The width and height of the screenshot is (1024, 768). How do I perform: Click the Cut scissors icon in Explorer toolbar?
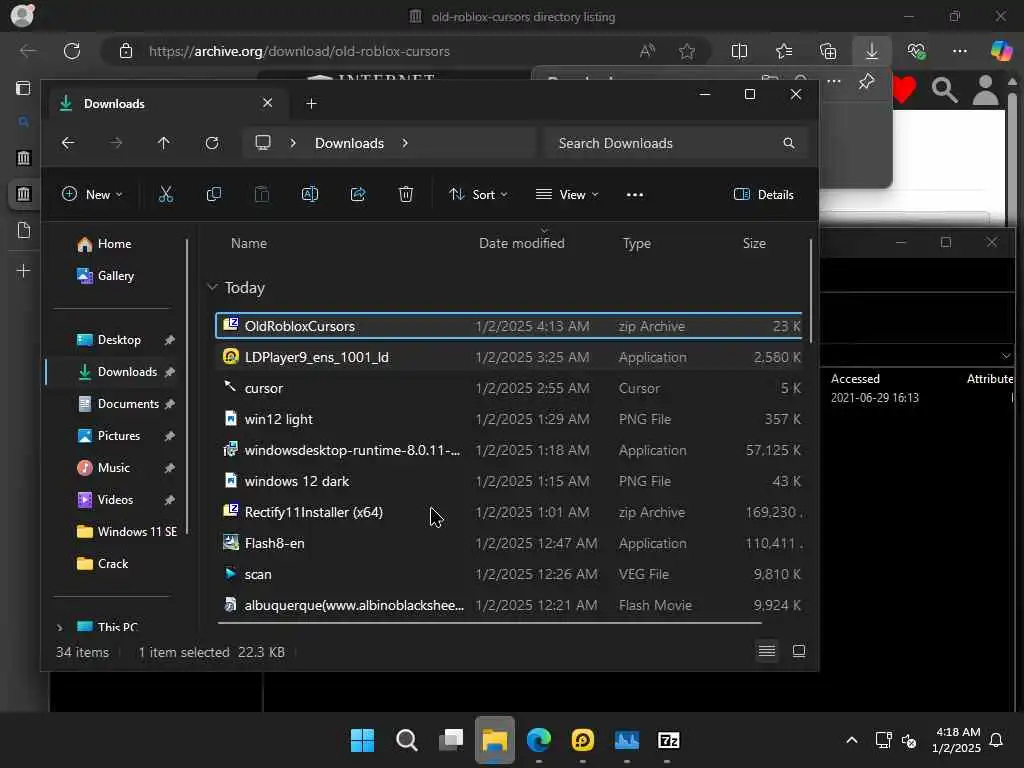click(166, 195)
